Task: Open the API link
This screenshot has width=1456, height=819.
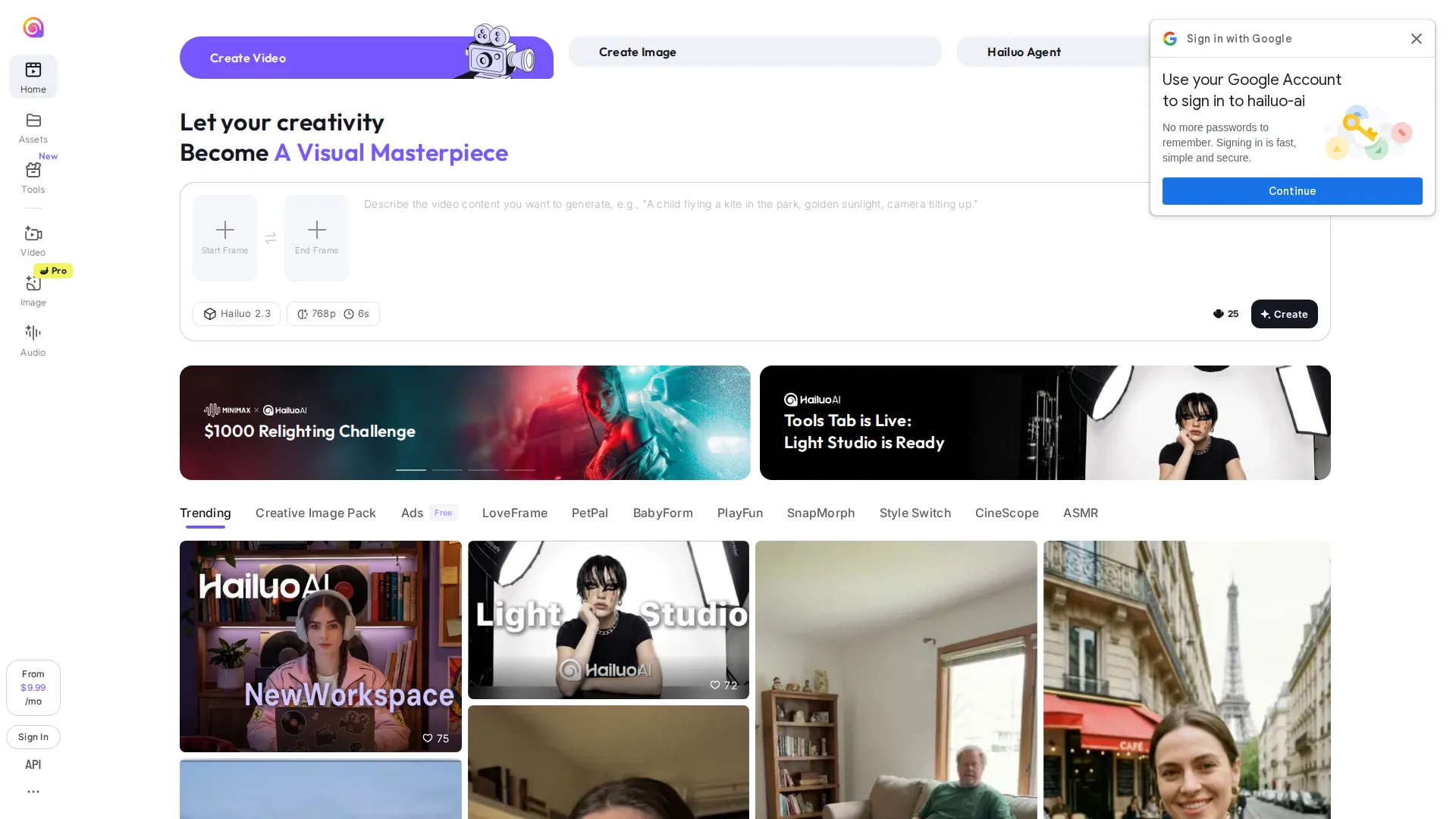Action: tap(33, 764)
